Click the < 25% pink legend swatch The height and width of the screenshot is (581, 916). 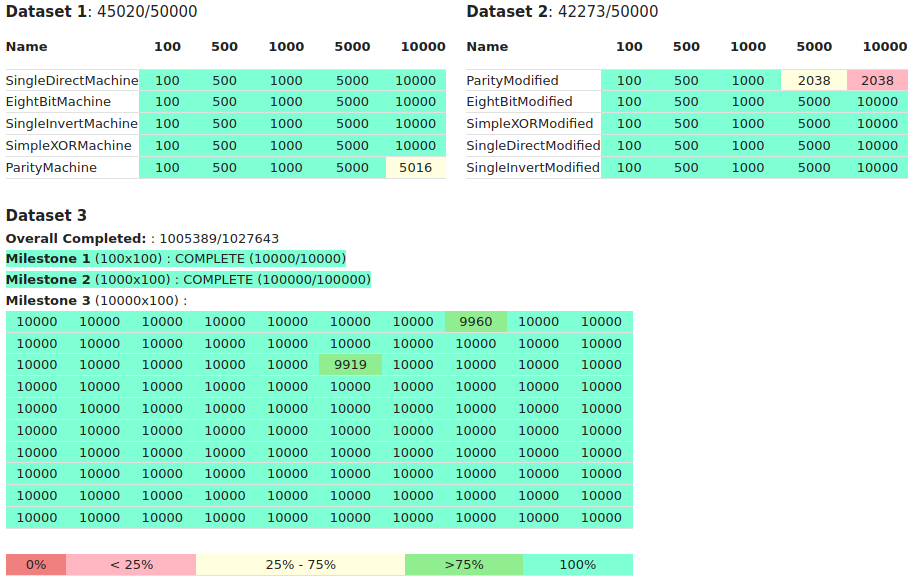point(131,565)
